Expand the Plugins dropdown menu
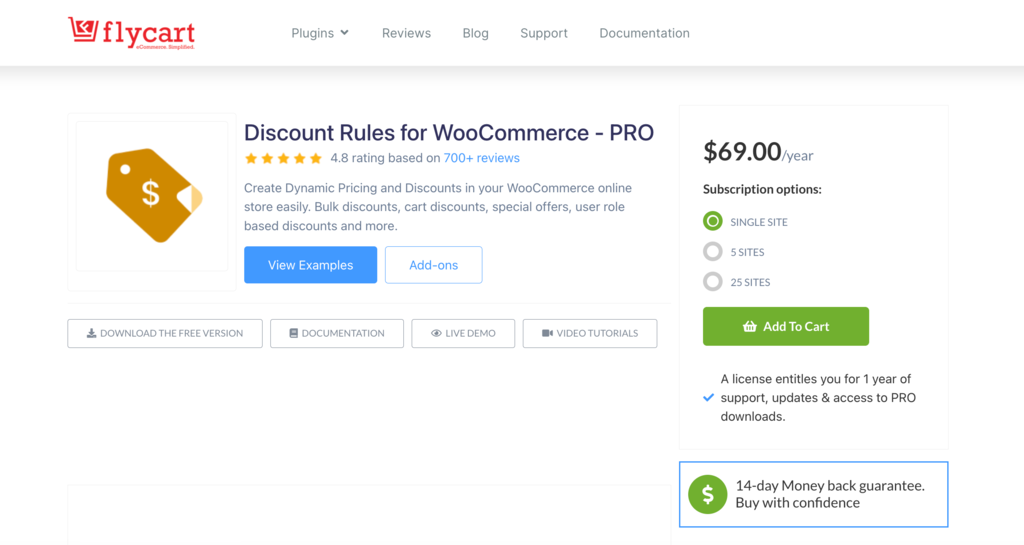The image size is (1024, 545). pyautogui.click(x=320, y=33)
